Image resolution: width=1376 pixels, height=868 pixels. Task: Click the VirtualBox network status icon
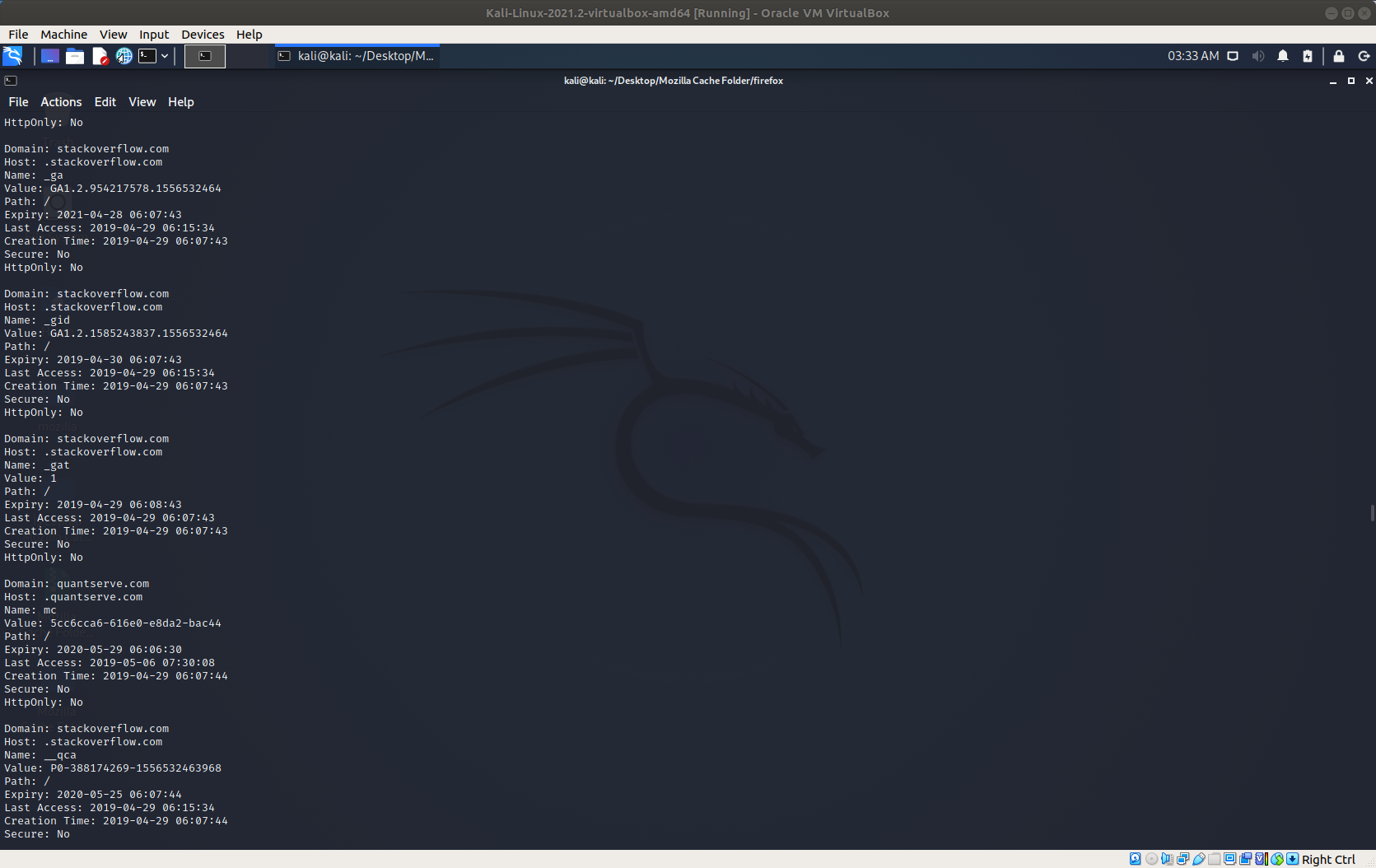[x=1182, y=859]
